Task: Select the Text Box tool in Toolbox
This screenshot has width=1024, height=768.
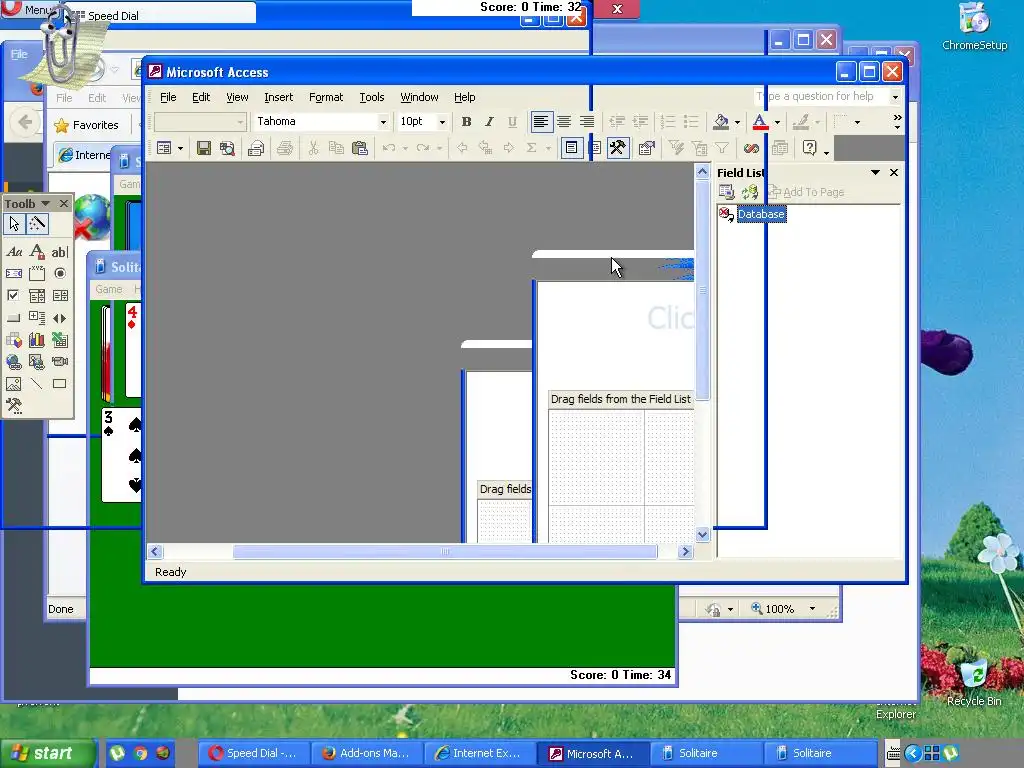Action: [x=59, y=251]
